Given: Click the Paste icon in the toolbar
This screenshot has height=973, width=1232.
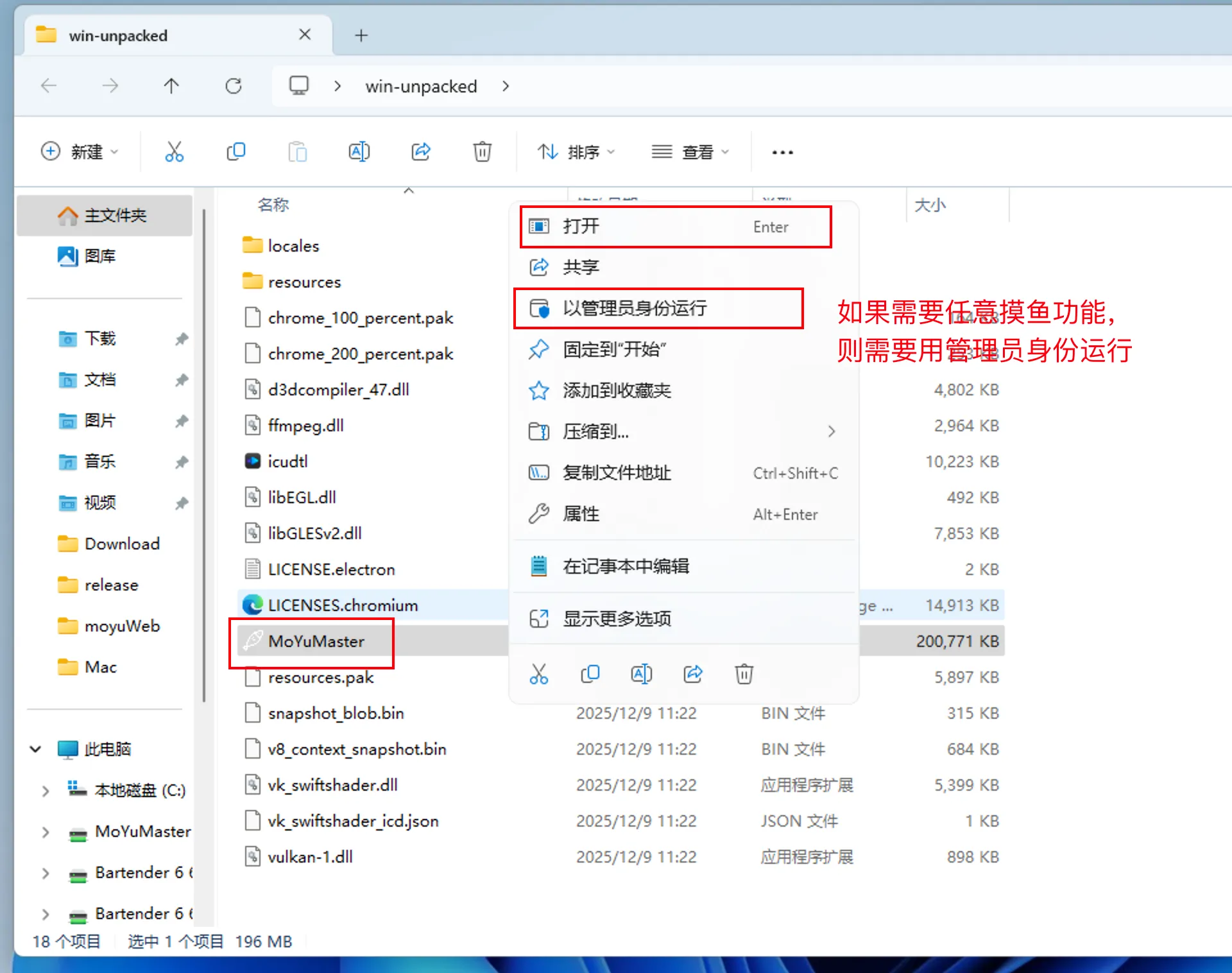Looking at the screenshot, I should coord(297,151).
